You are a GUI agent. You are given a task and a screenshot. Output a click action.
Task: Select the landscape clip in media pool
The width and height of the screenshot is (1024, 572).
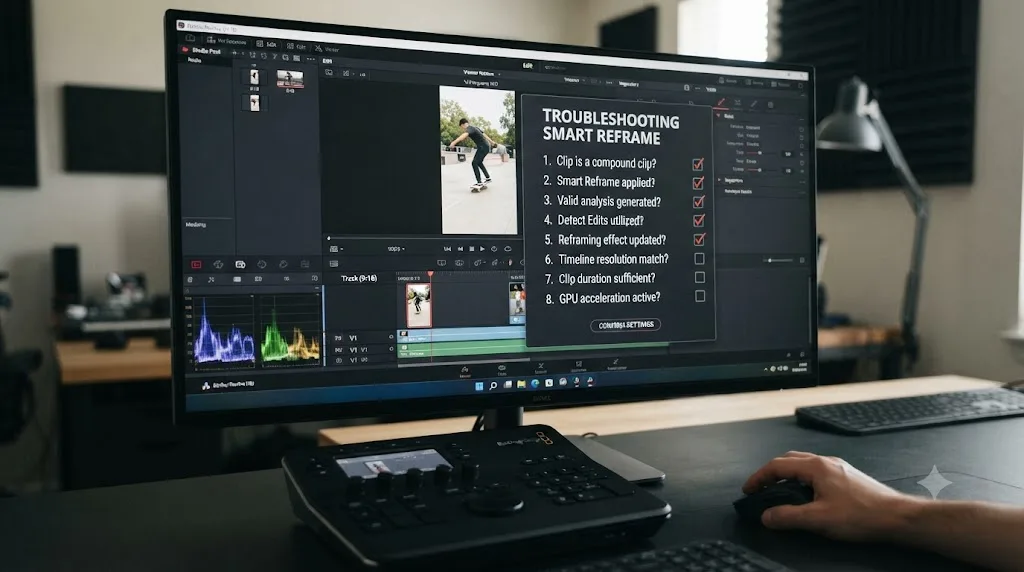289,79
